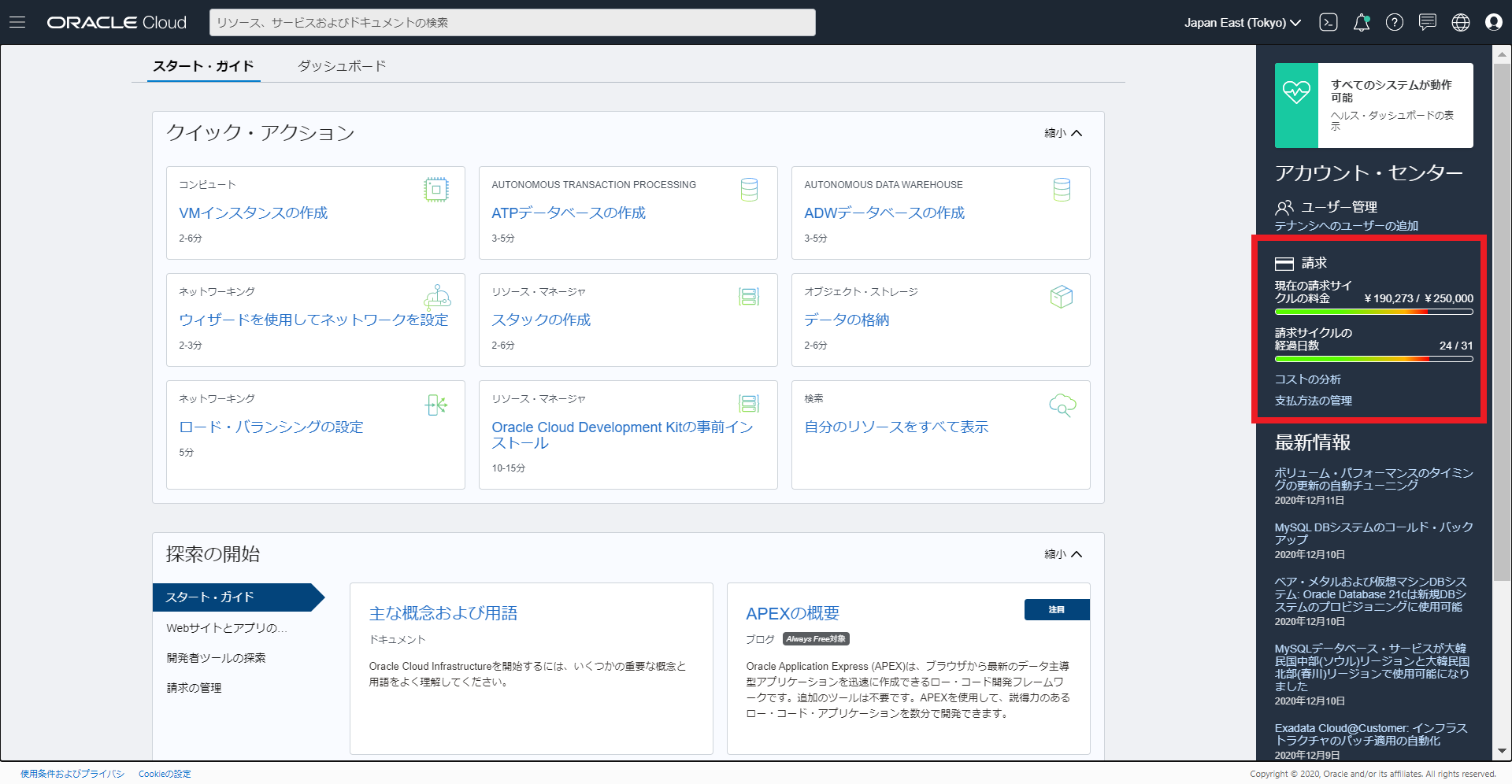This screenshot has width=1512, height=784.
Task: Switch to the ダッシュボード tab
Action: [x=342, y=66]
